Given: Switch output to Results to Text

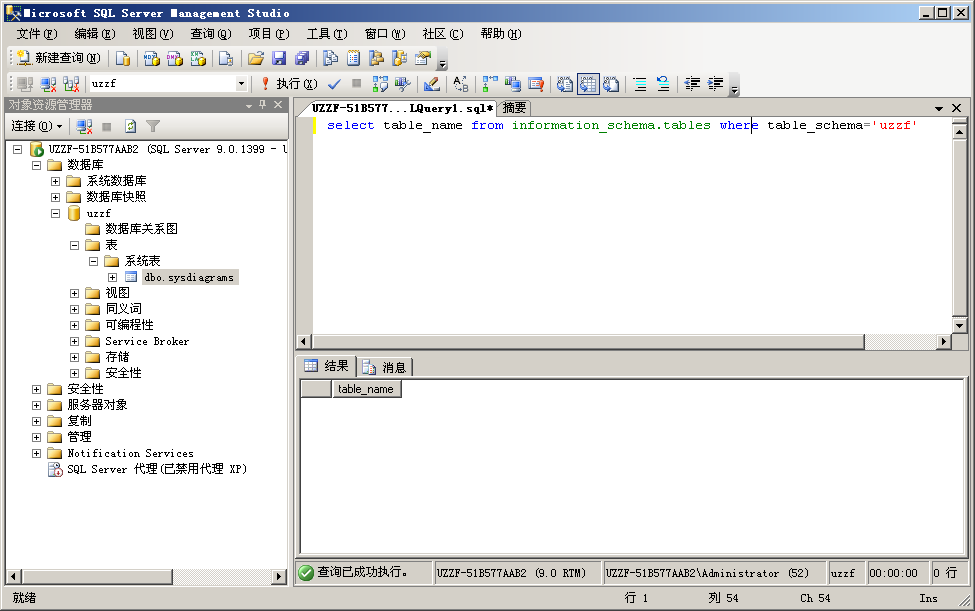Looking at the screenshot, I should click(x=565, y=84).
